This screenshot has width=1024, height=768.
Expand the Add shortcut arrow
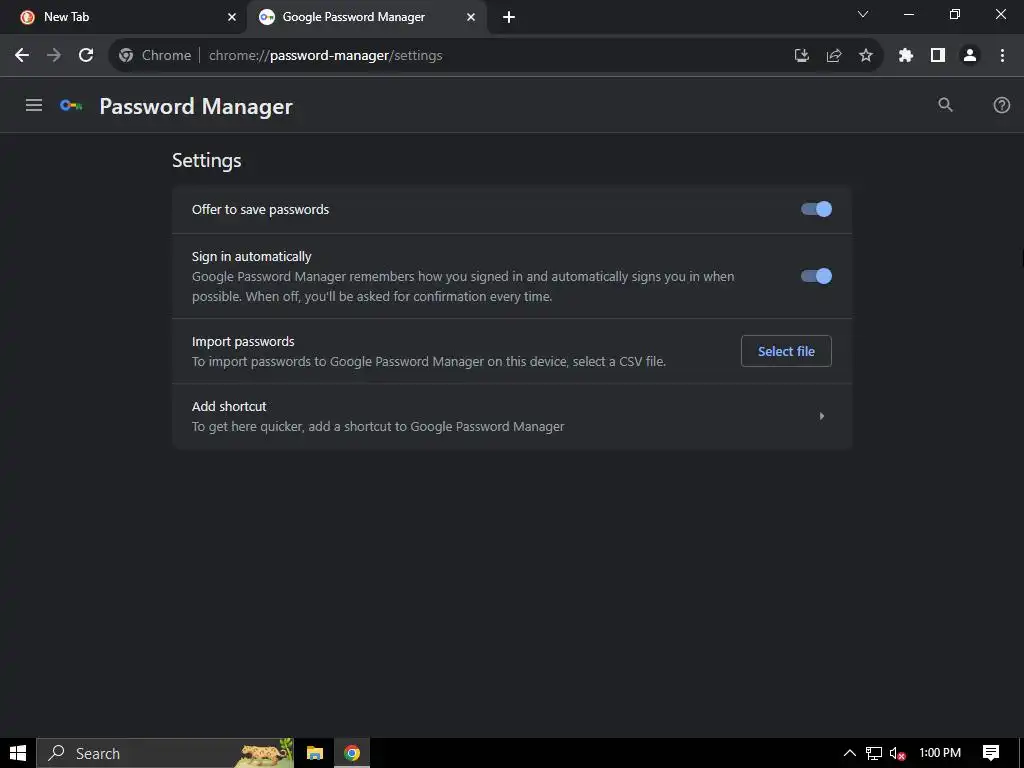point(822,416)
